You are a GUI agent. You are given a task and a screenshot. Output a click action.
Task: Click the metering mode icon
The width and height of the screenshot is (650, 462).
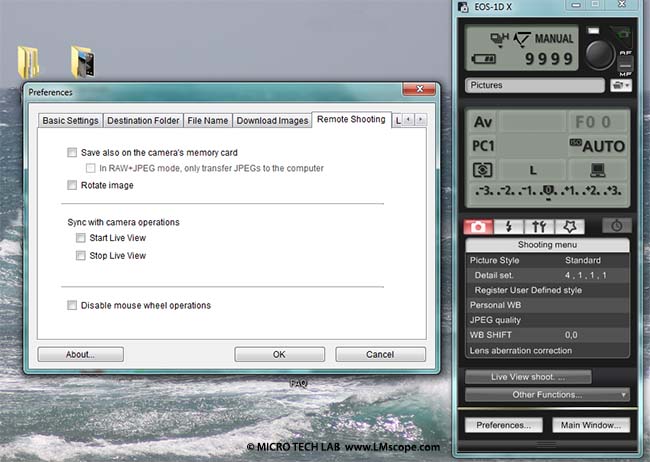coord(482,170)
